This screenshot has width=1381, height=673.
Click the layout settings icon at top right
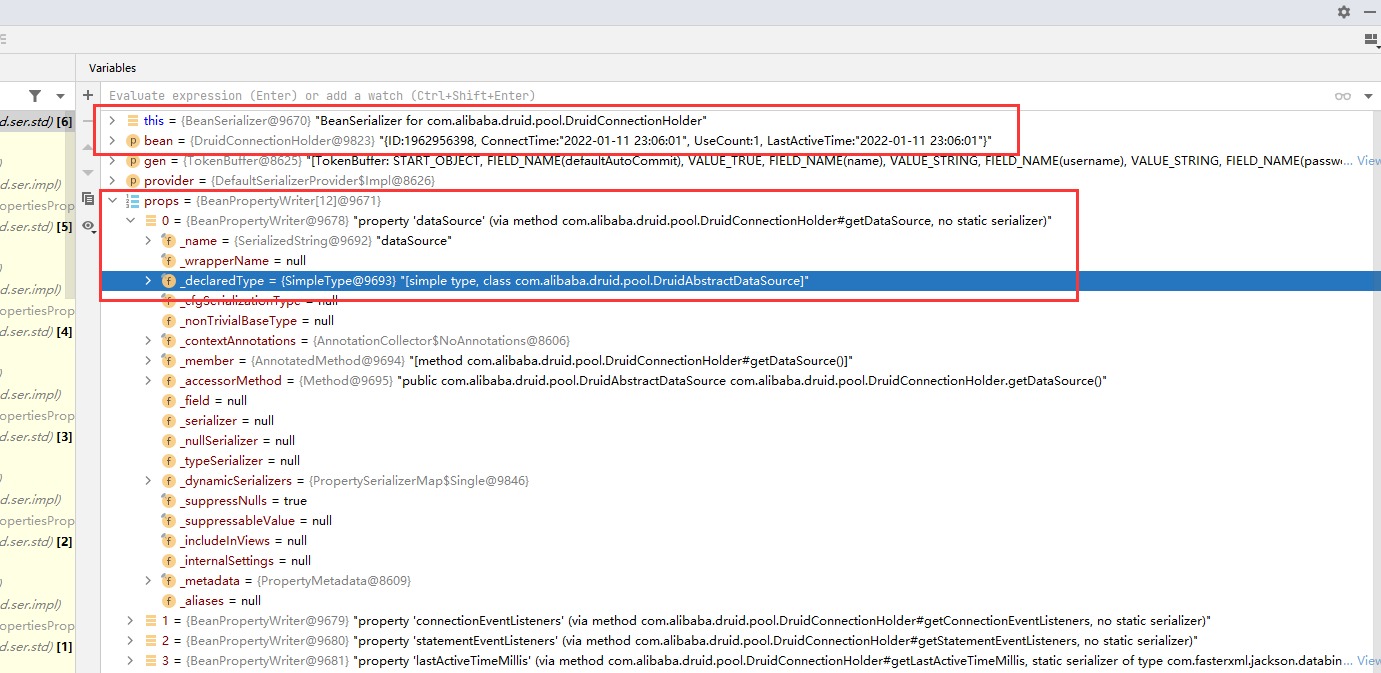[1369, 39]
